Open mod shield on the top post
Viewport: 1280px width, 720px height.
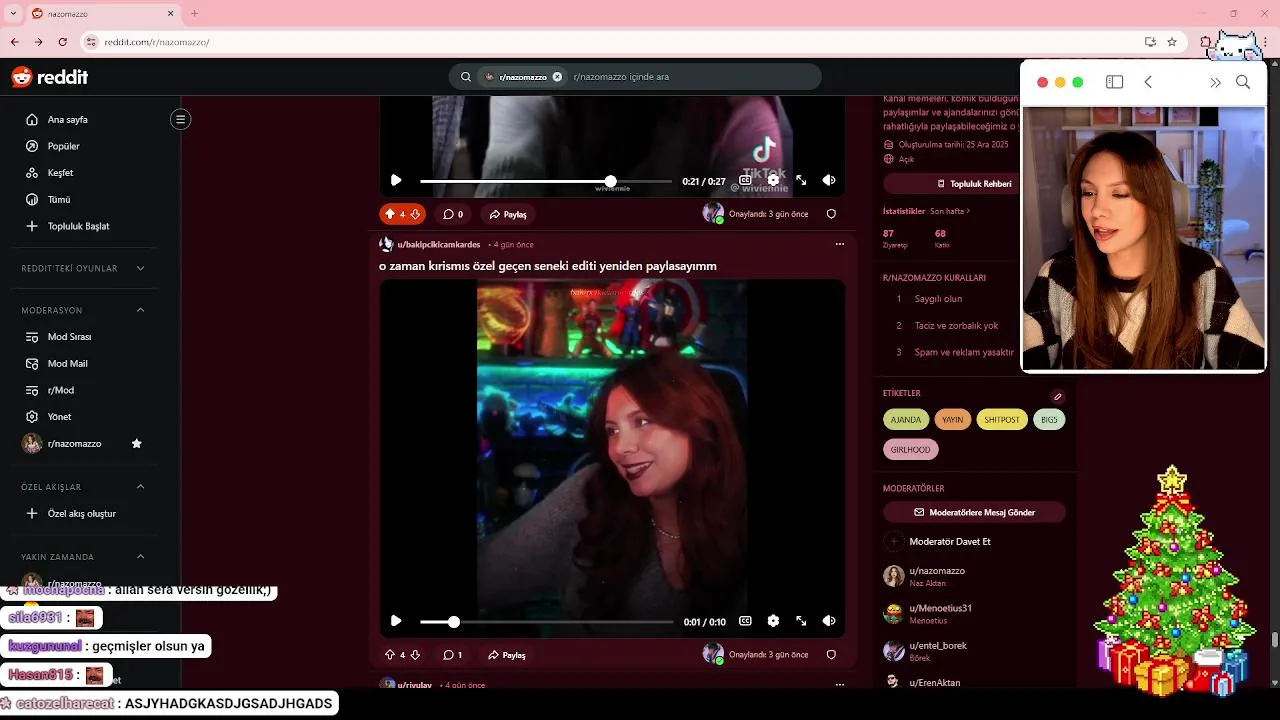click(x=831, y=214)
